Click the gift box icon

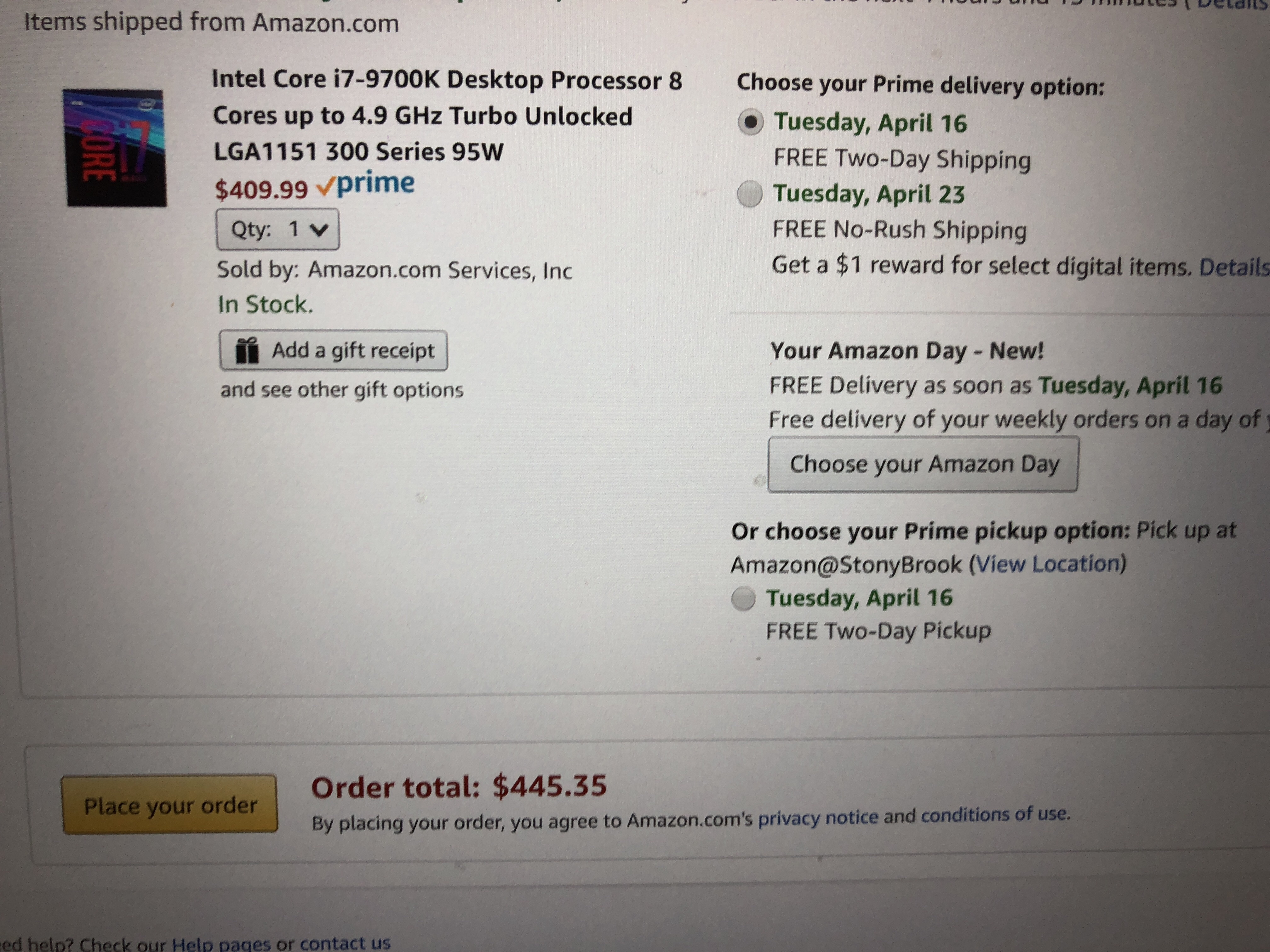(x=248, y=351)
